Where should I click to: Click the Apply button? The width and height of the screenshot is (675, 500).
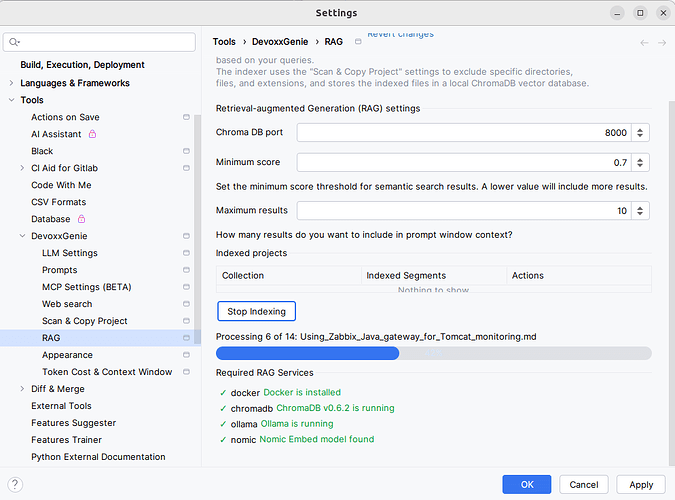(641, 484)
